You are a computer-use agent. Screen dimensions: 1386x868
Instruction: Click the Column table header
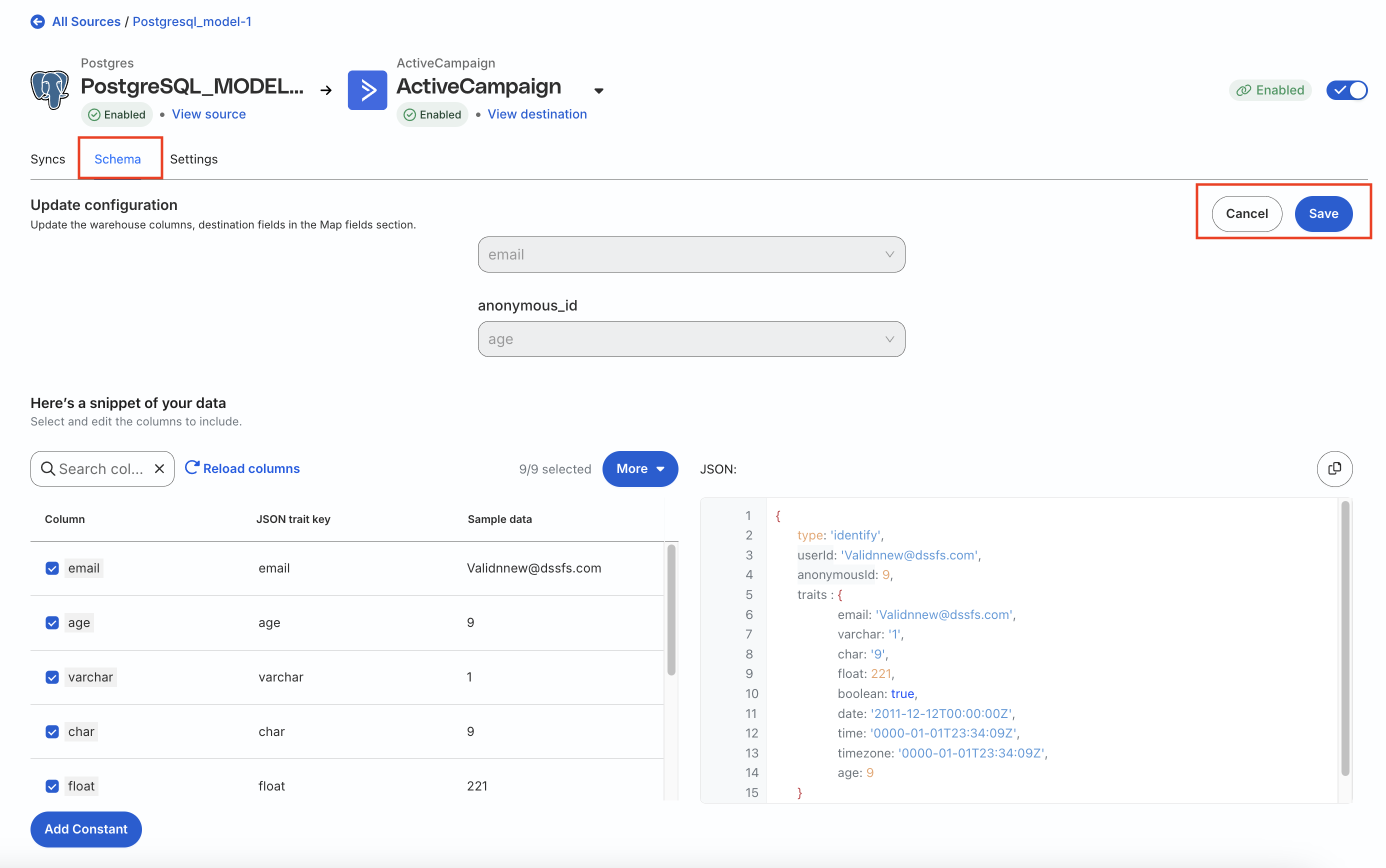click(x=65, y=519)
